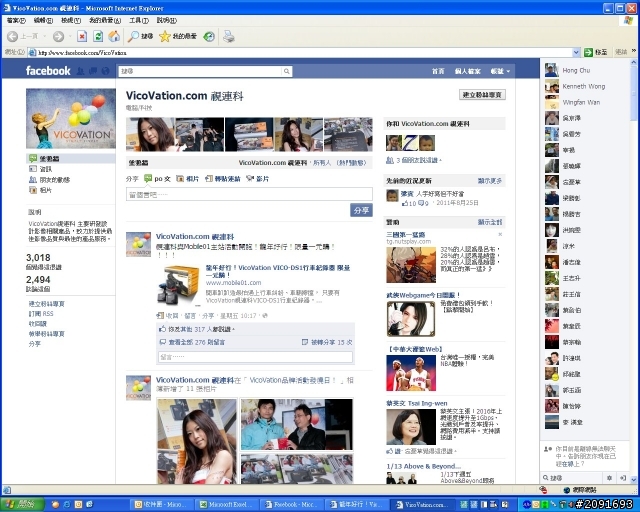Expand the IE toolbar overflow chevron
640x512 pixels.
[x=634, y=51]
